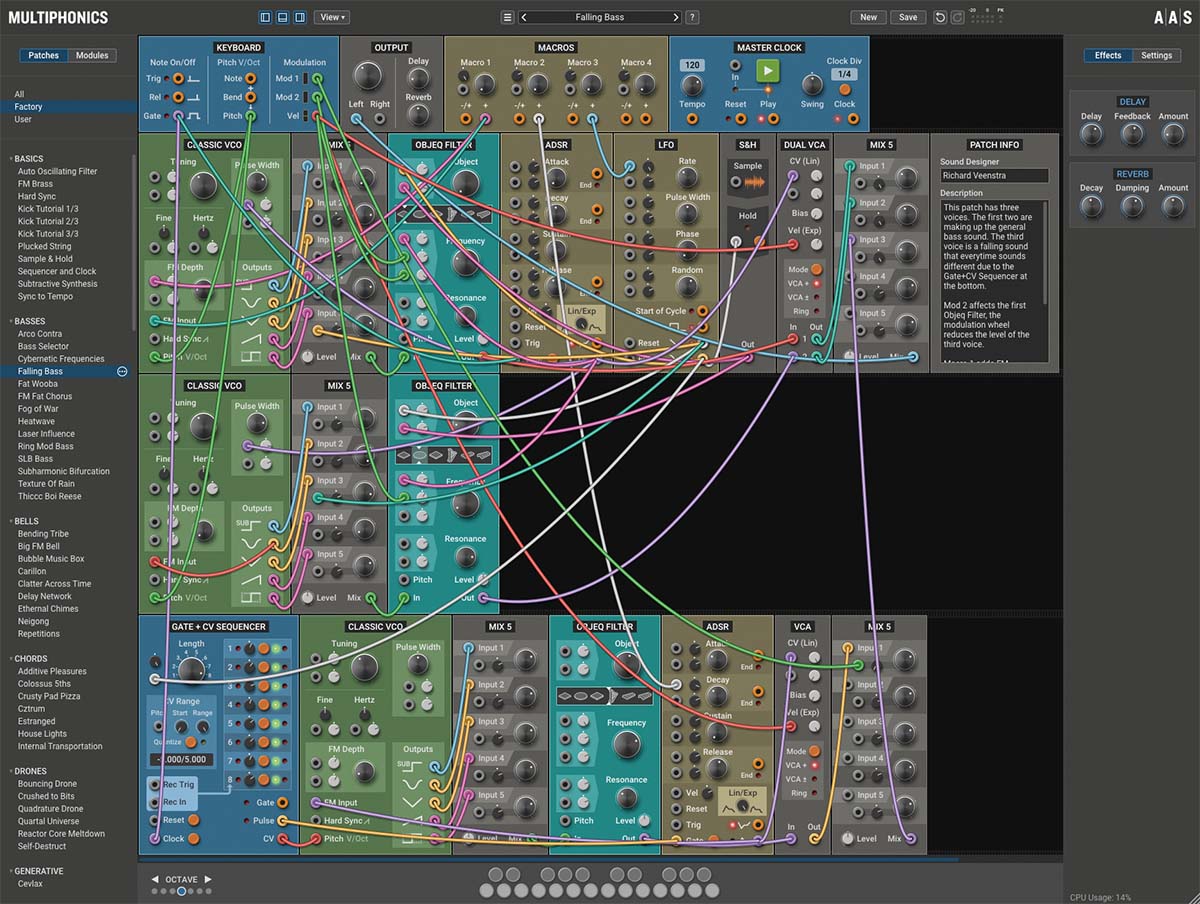Switch to the Effects tab
This screenshot has width=1200, height=904.
(1108, 56)
